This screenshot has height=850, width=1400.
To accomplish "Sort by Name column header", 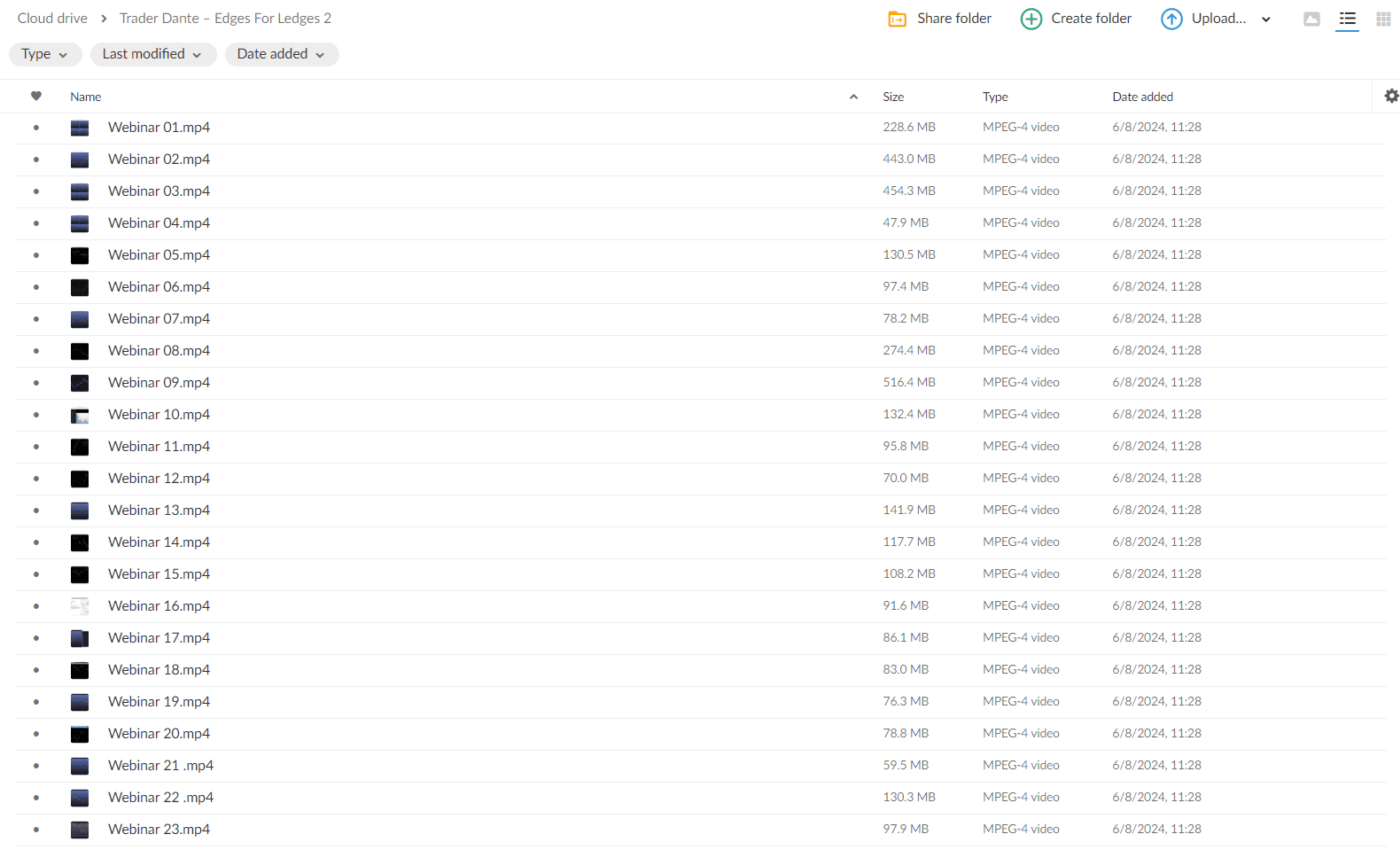I will (x=86, y=97).
